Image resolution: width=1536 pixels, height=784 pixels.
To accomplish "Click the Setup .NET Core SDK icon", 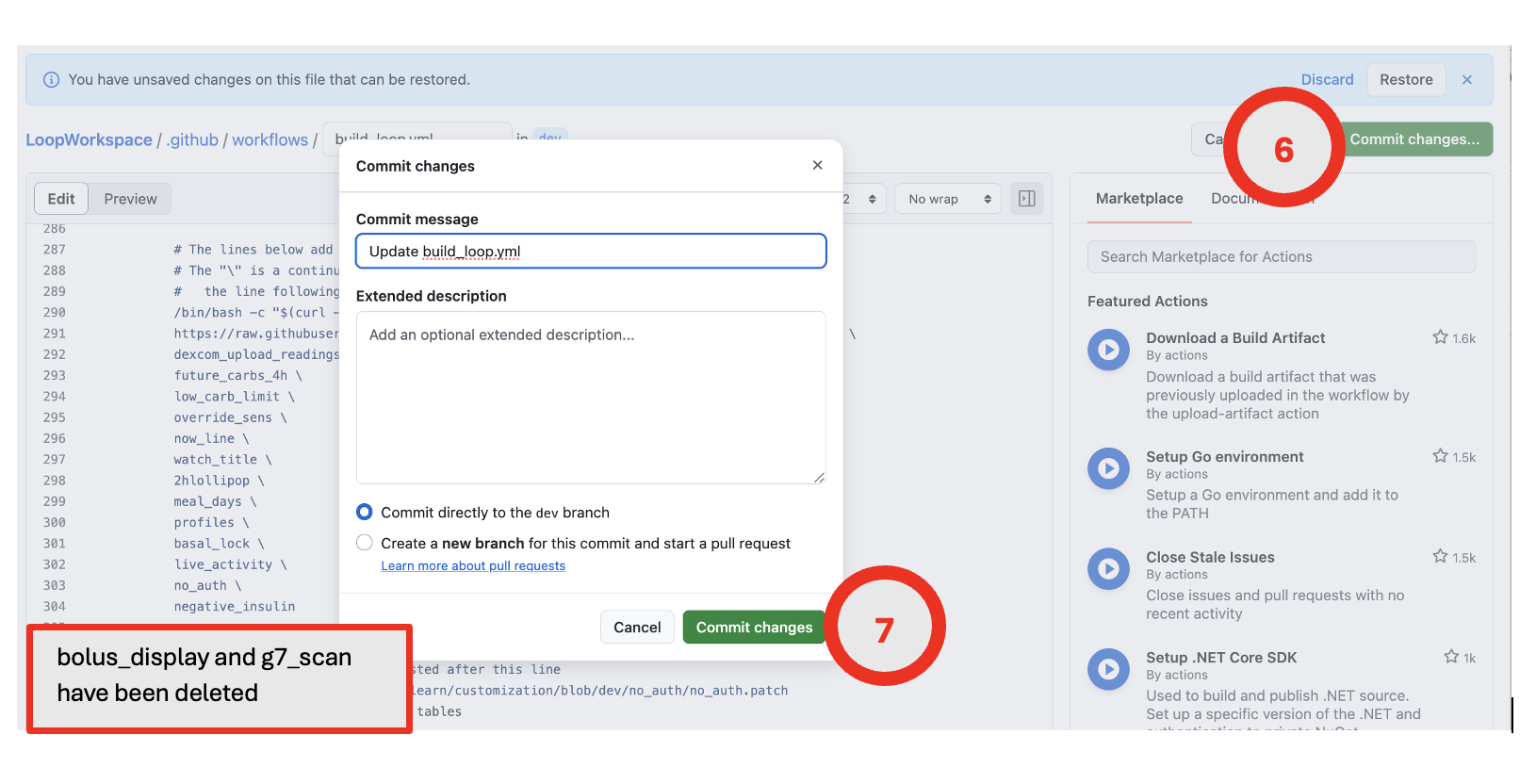I will point(1108,669).
